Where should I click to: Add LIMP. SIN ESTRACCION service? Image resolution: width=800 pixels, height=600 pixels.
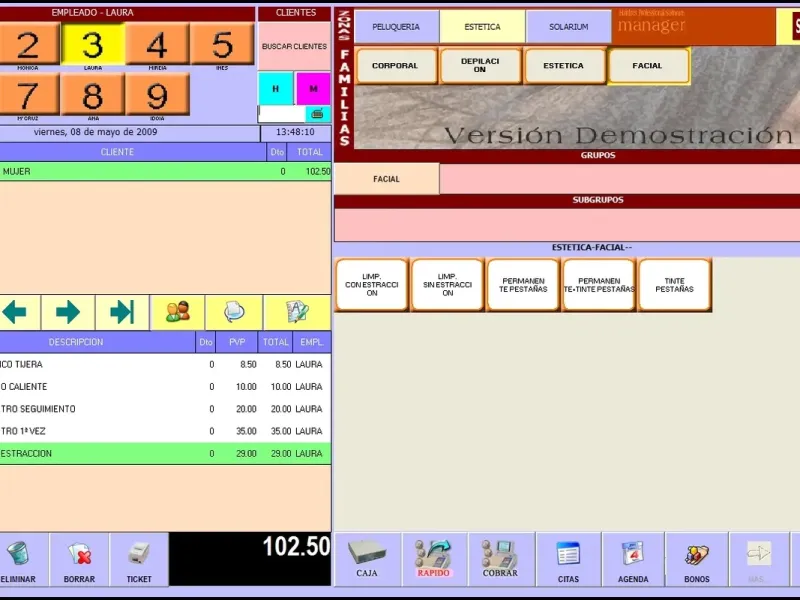[447, 285]
